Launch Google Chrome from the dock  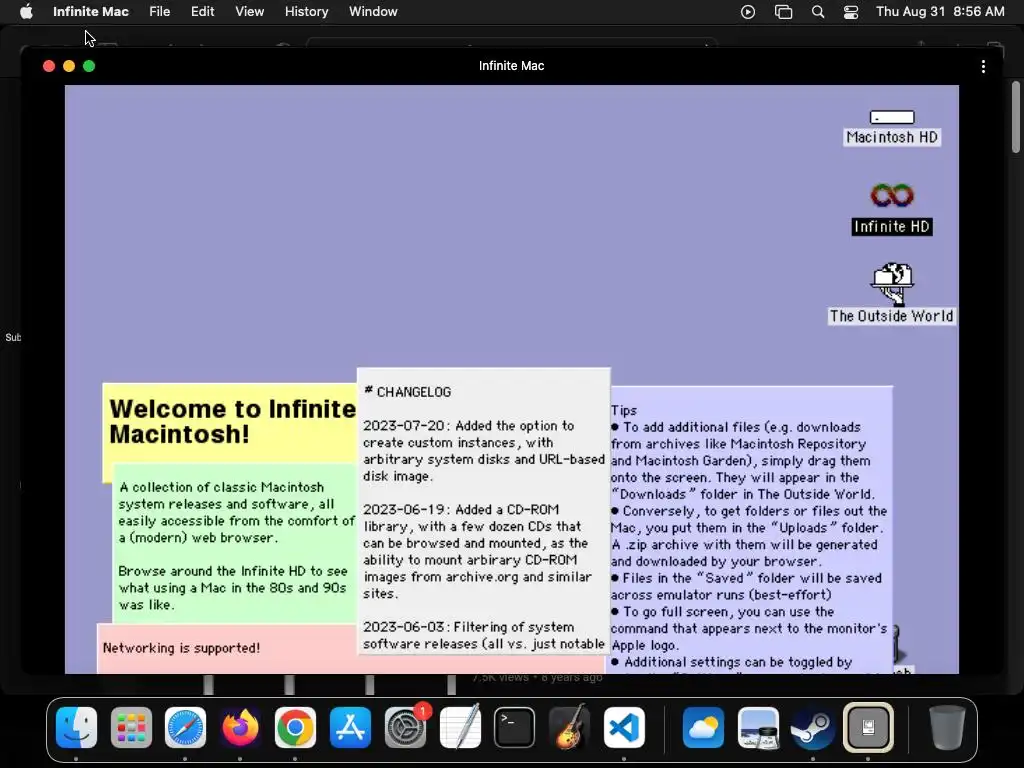click(x=295, y=727)
